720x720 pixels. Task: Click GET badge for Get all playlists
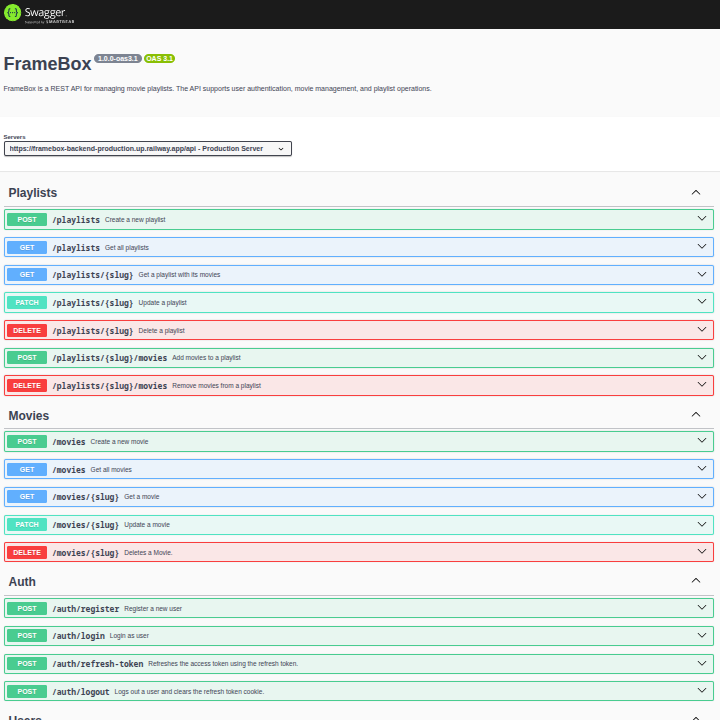[27, 248]
